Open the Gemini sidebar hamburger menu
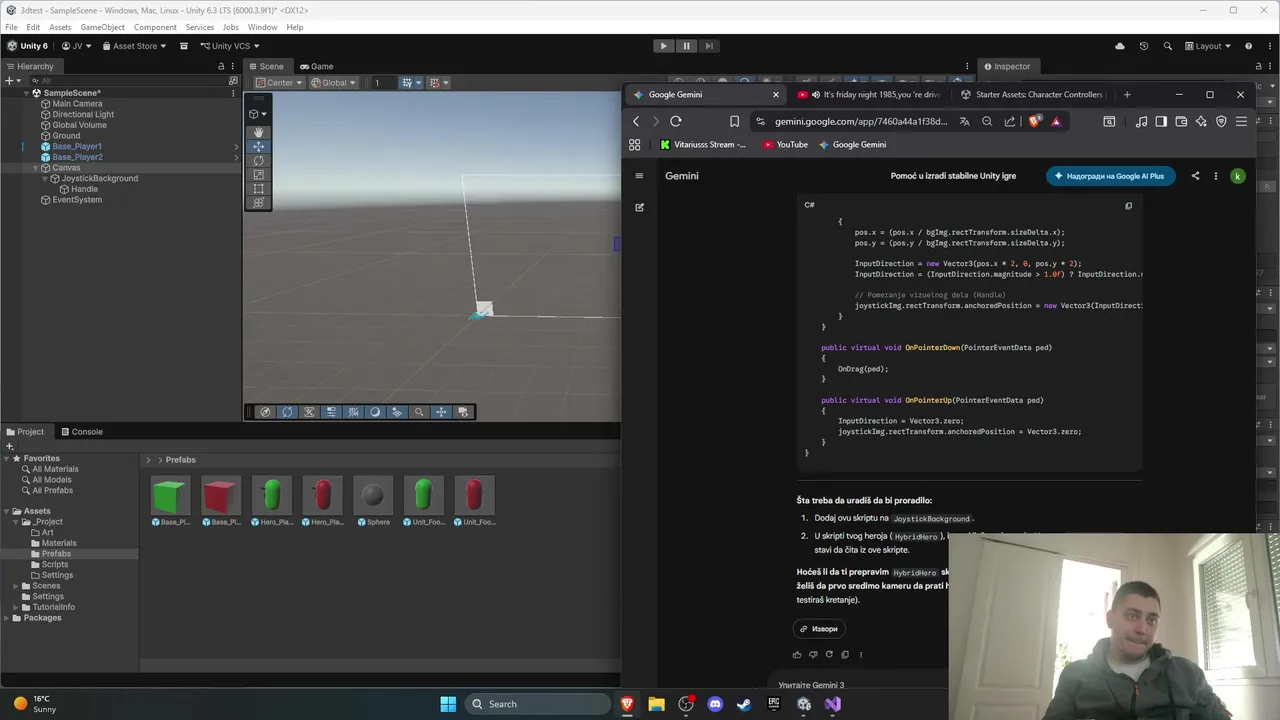This screenshot has width=1280, height=720. 639,176
